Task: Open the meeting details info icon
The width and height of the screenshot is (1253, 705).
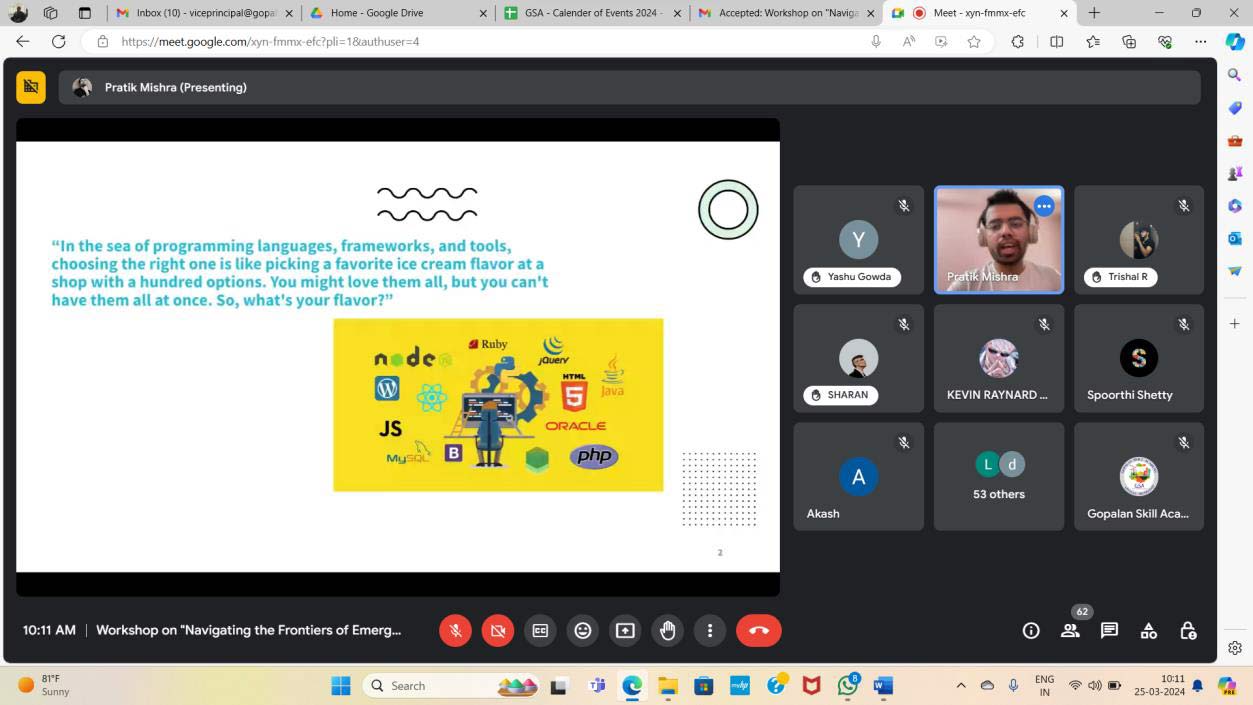Action: click(x=1031, y=630)
